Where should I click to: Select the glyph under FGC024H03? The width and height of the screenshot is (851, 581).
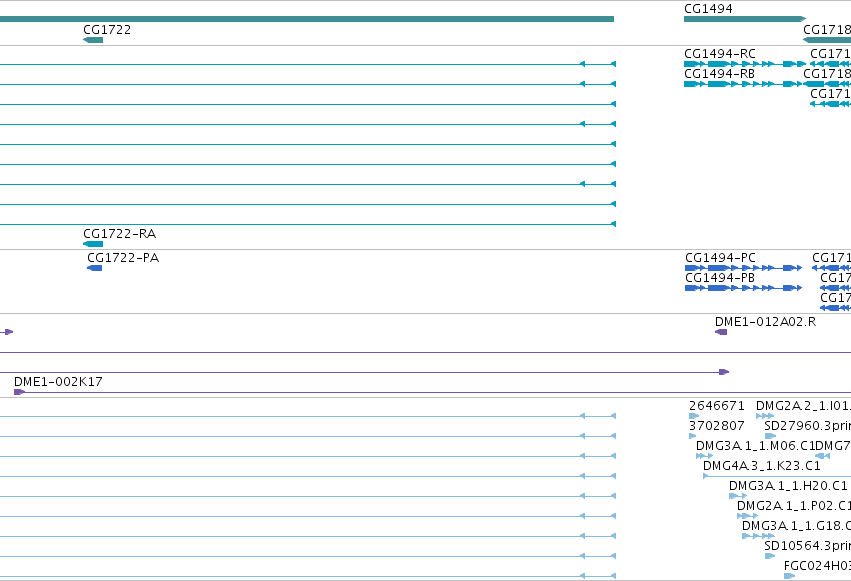click(x=790, y=576)
